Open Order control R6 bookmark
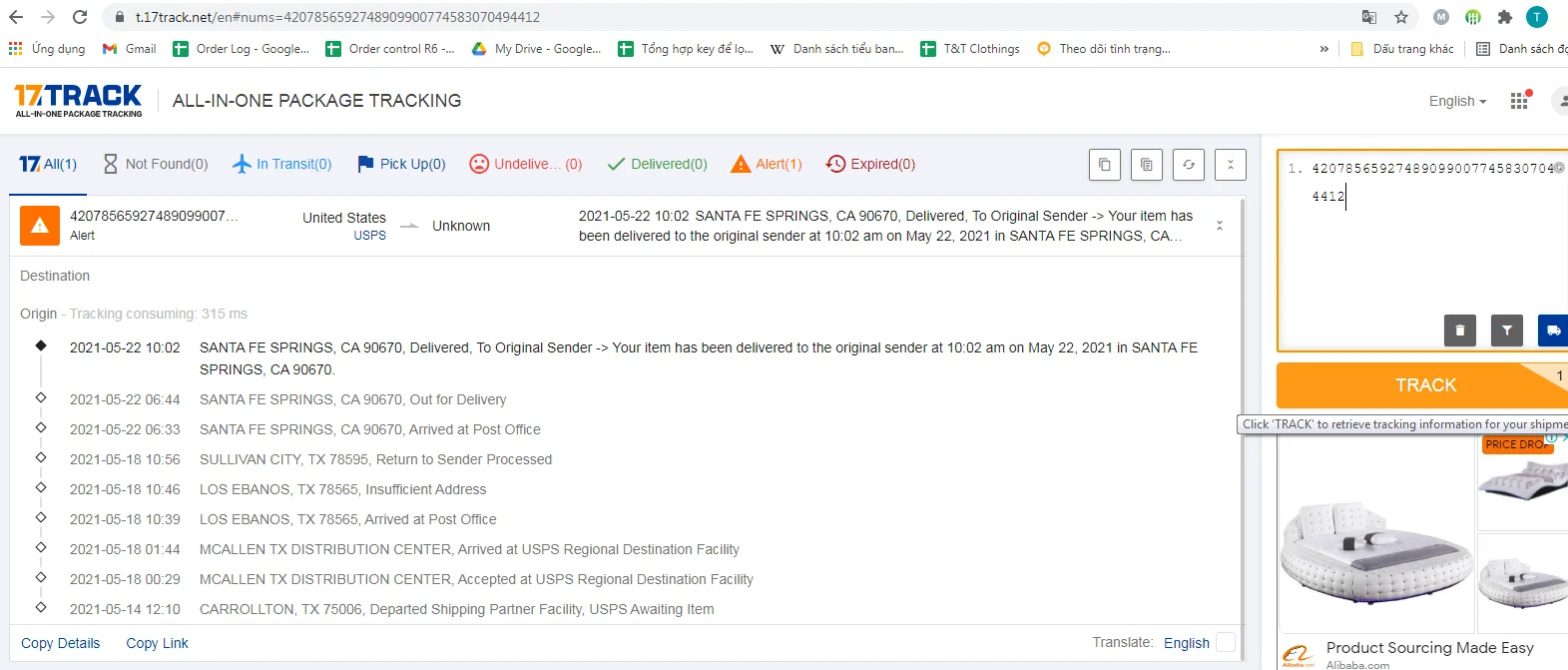This screenshot has height=670, width=1568. point(389,48)
